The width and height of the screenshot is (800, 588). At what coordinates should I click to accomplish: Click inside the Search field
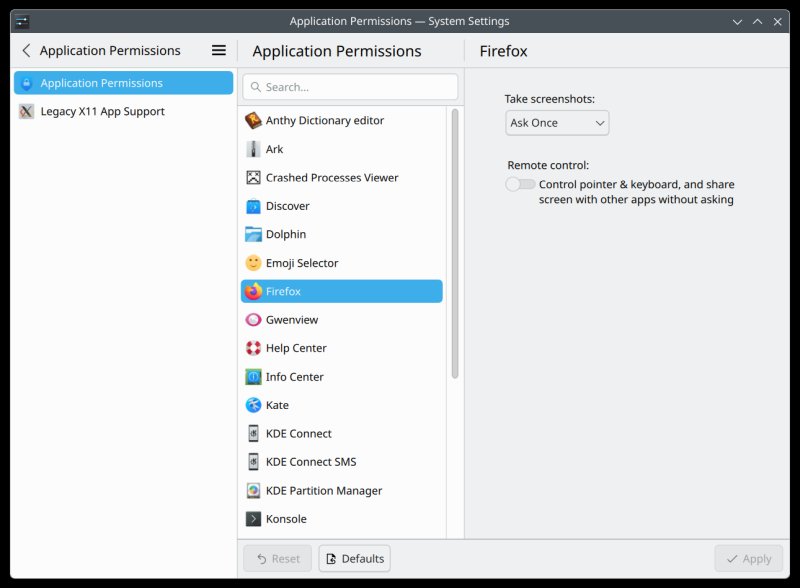coord(349,87)
